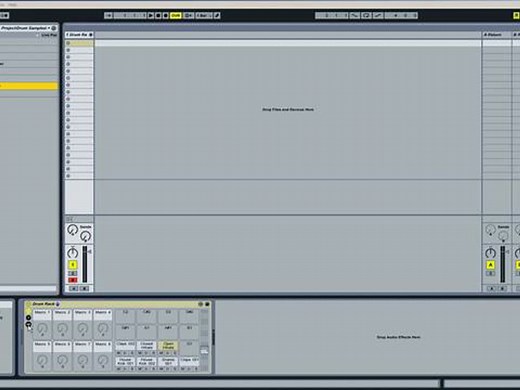Image resolution: width=520 pixels, height=390 pixels.
Task: Assign Drum Rack track to crossfader B
Action: [84, 288]
